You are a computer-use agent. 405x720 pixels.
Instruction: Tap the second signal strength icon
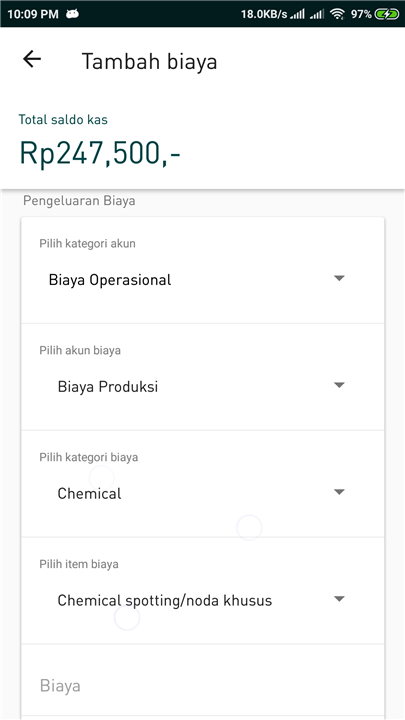point(317,15)
